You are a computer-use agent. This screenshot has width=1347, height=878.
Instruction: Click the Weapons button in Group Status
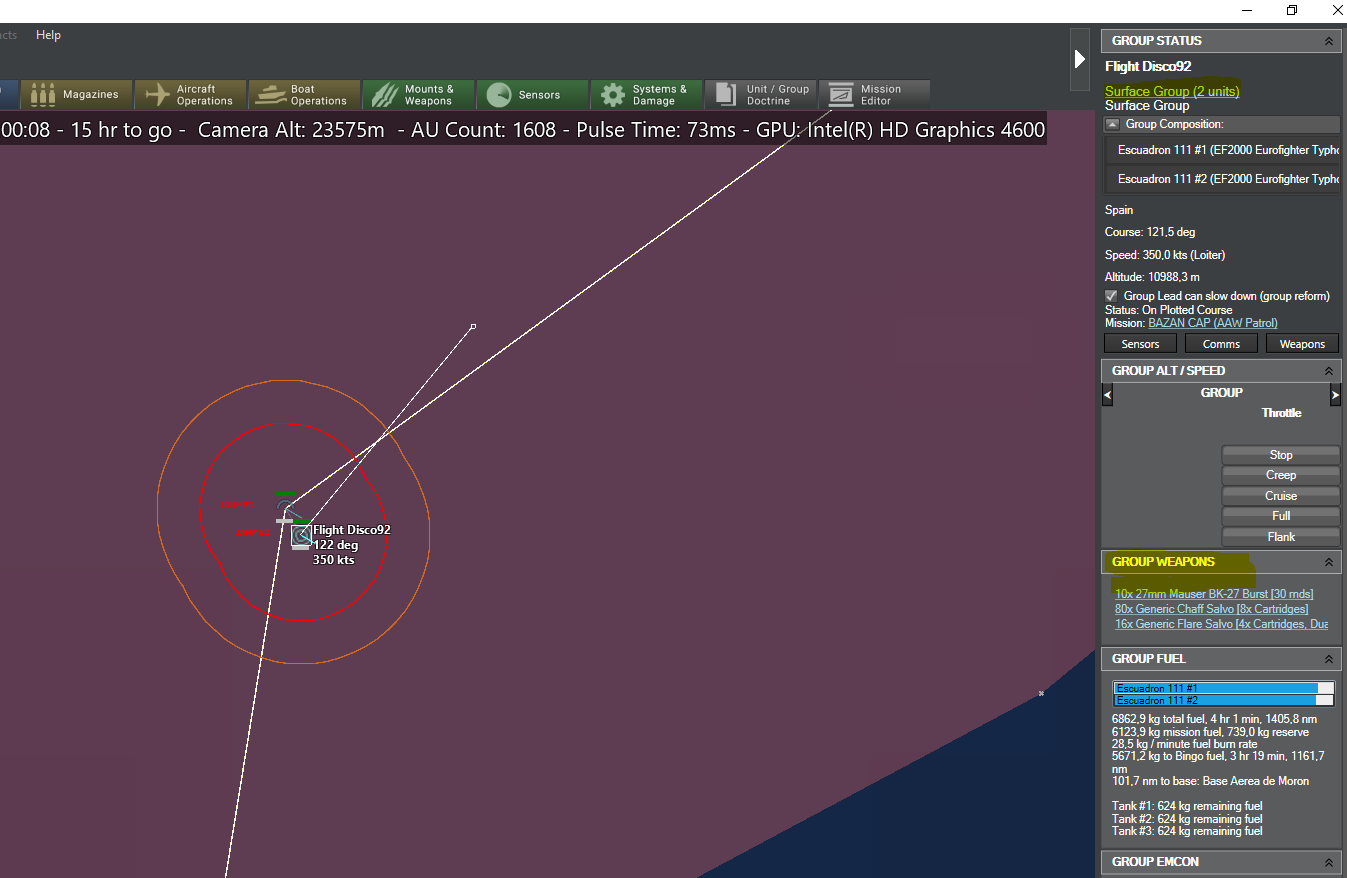(1302, 344)
